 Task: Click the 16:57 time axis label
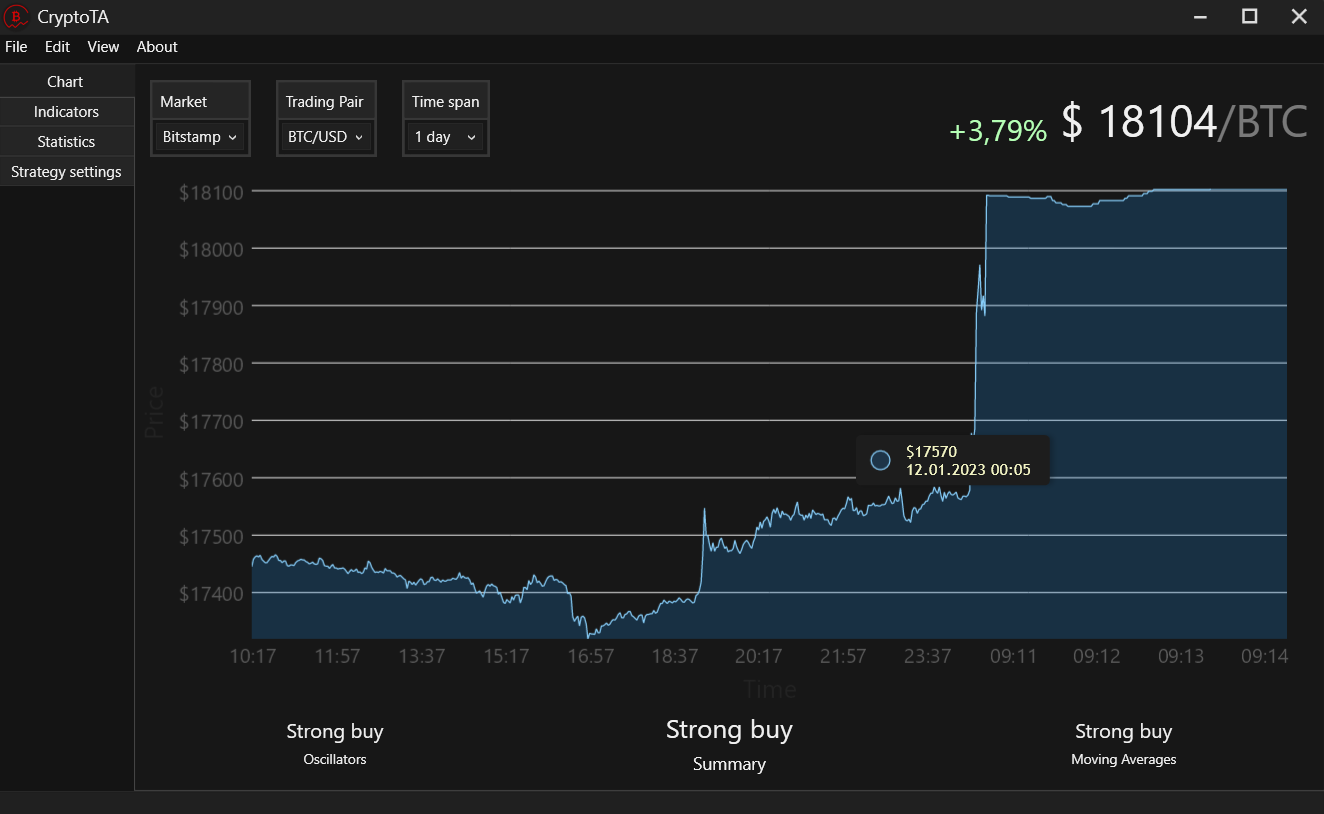pyautogui.click(x=590, y=656)
